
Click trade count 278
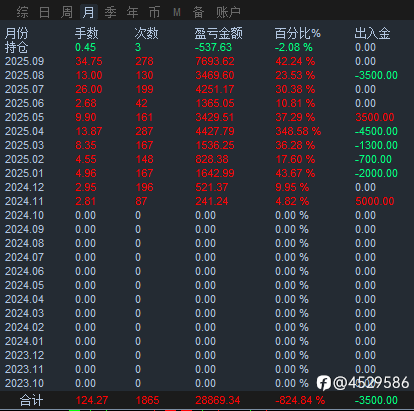pyautogui.click(x=144, y=61)
